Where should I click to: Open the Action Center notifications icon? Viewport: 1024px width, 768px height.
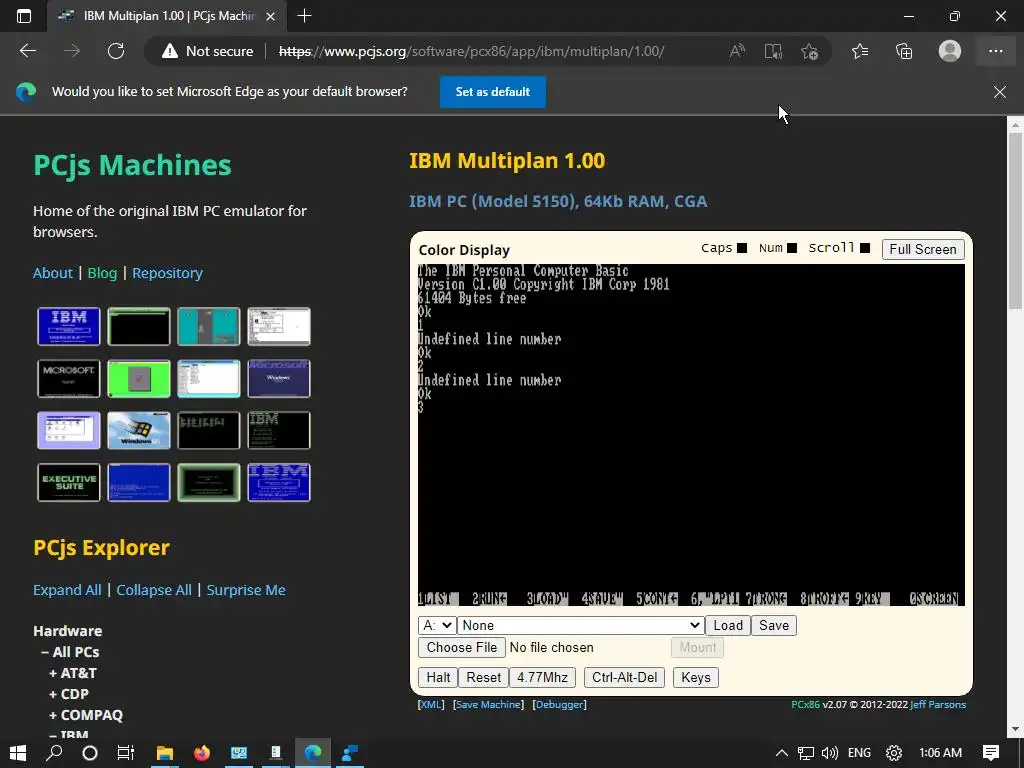(991, 753)
